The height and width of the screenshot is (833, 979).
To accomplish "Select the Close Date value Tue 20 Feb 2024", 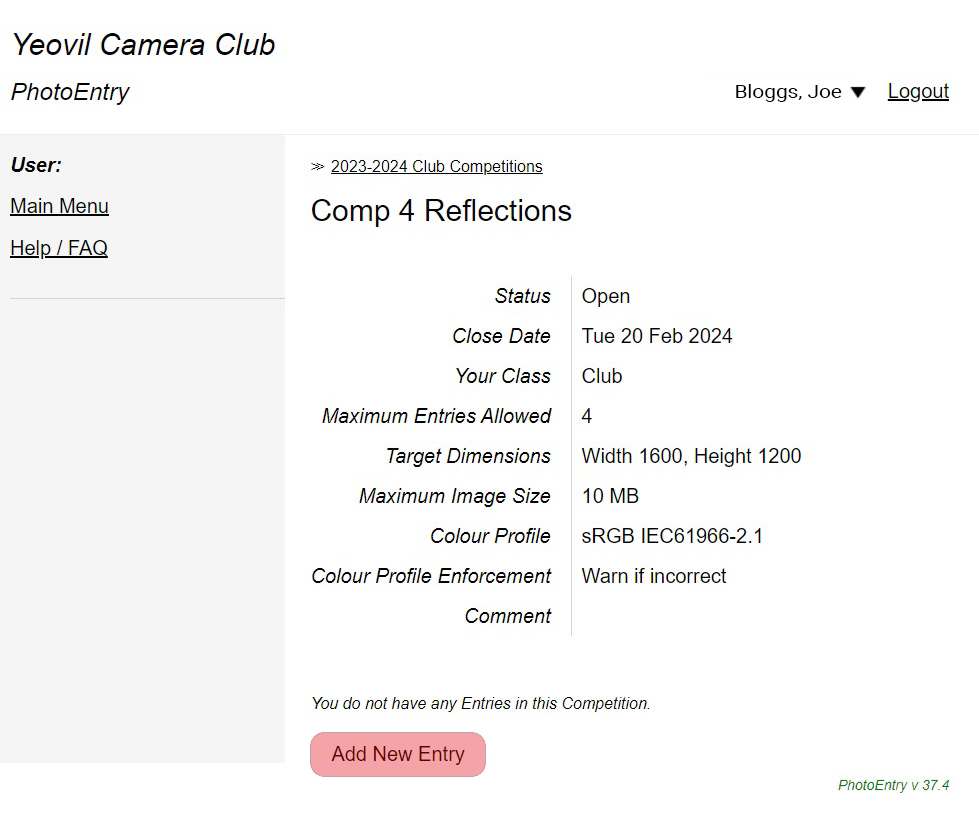I will 657,336.
